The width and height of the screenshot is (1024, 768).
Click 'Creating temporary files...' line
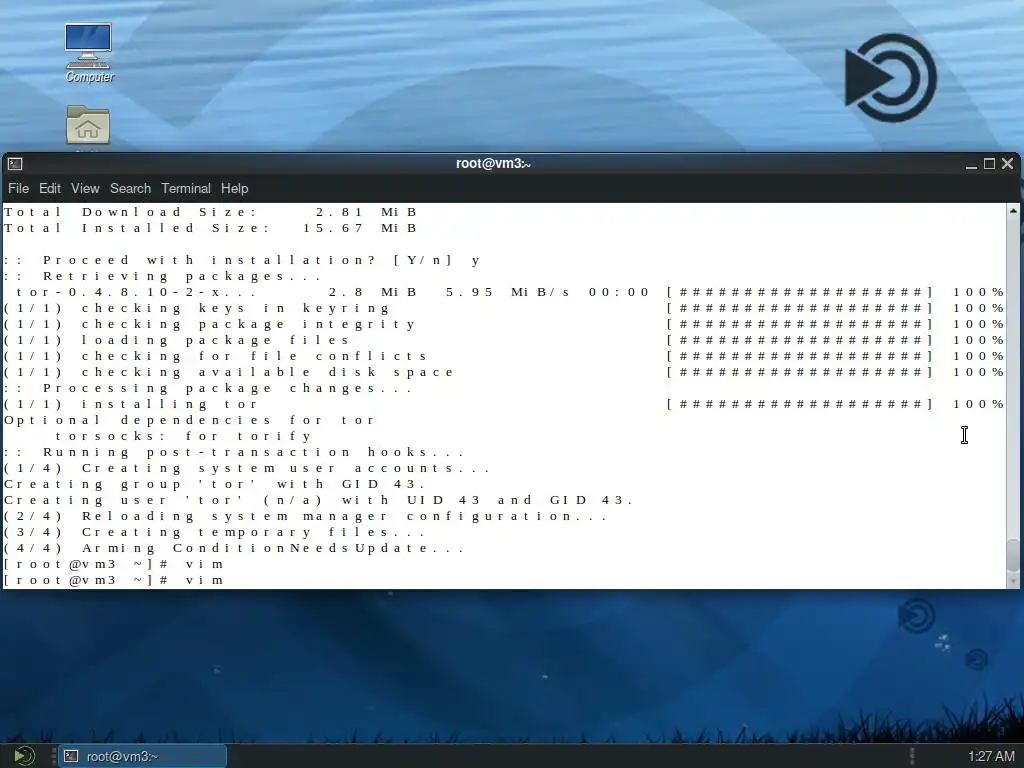[215, 532]
